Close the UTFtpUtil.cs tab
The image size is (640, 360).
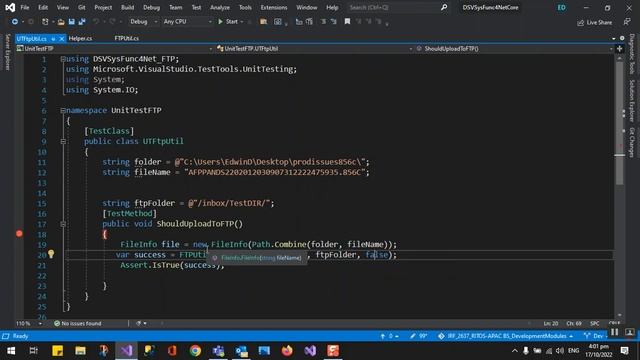pos(62,39)
